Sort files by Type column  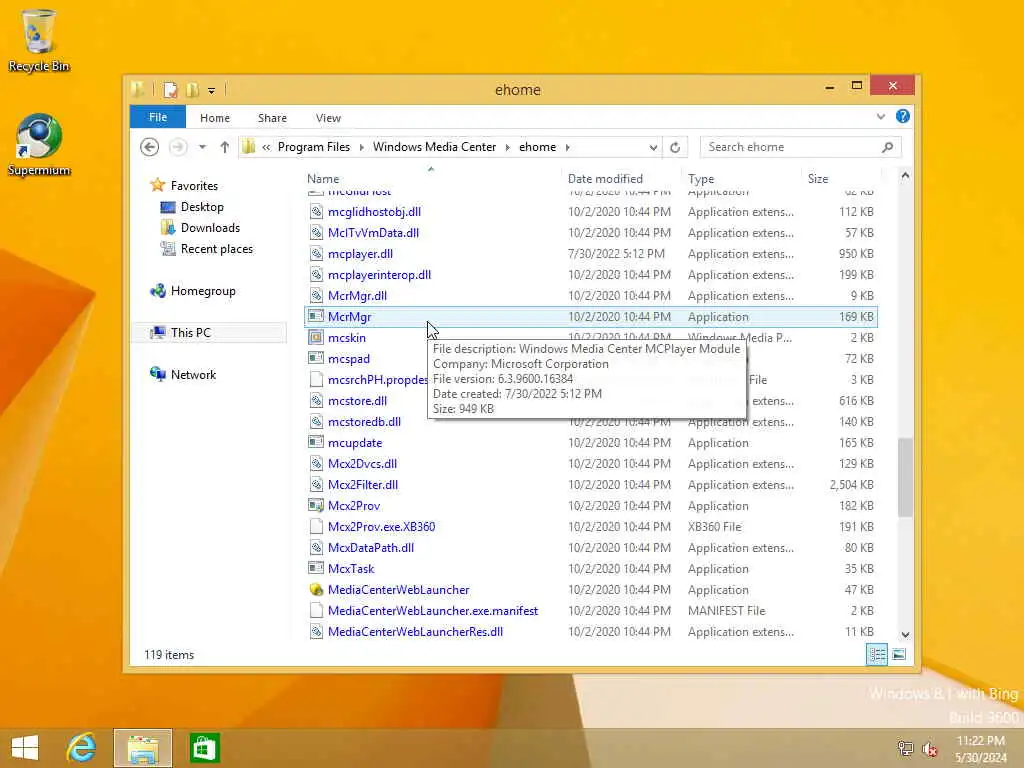(x=701, y=178)
